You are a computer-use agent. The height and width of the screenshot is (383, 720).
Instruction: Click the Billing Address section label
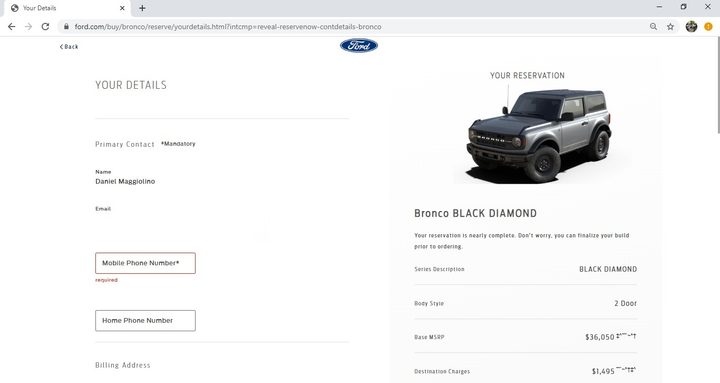(123, 365)
